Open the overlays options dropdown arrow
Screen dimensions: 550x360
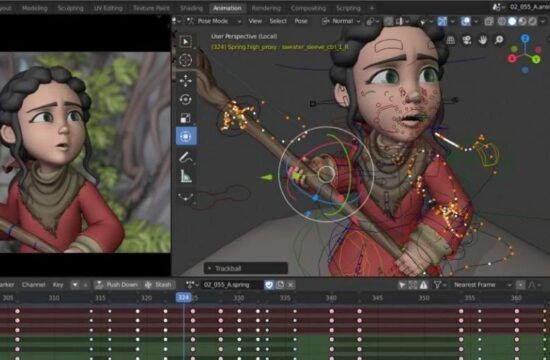tap(476, 21)
